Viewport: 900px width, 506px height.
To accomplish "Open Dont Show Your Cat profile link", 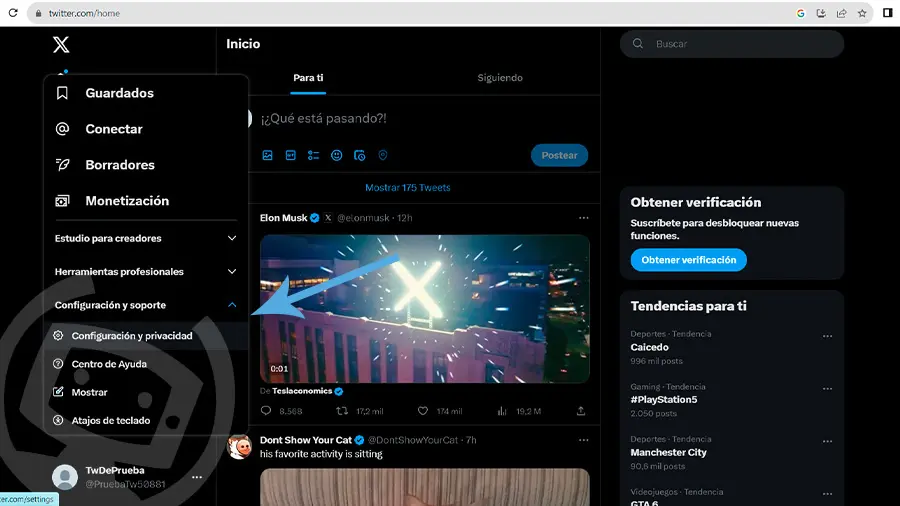I will (305, 440).
